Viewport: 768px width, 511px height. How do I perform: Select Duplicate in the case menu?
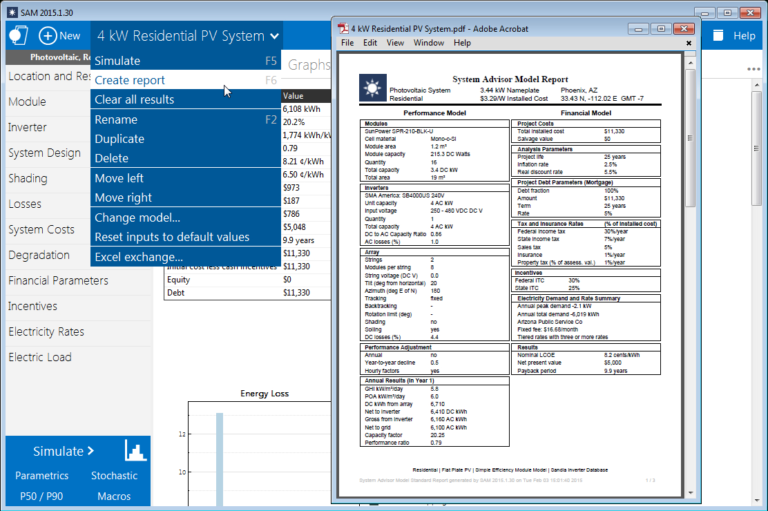coord(119,139)
